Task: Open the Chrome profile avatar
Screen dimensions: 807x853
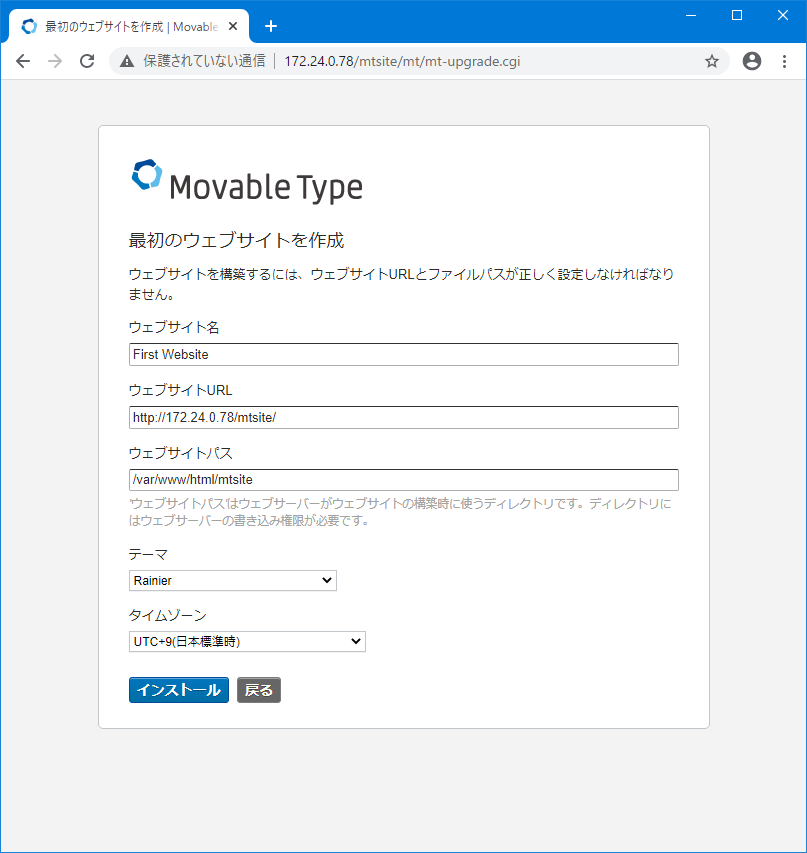Action: pyautogui.click(x=751, y=61)
